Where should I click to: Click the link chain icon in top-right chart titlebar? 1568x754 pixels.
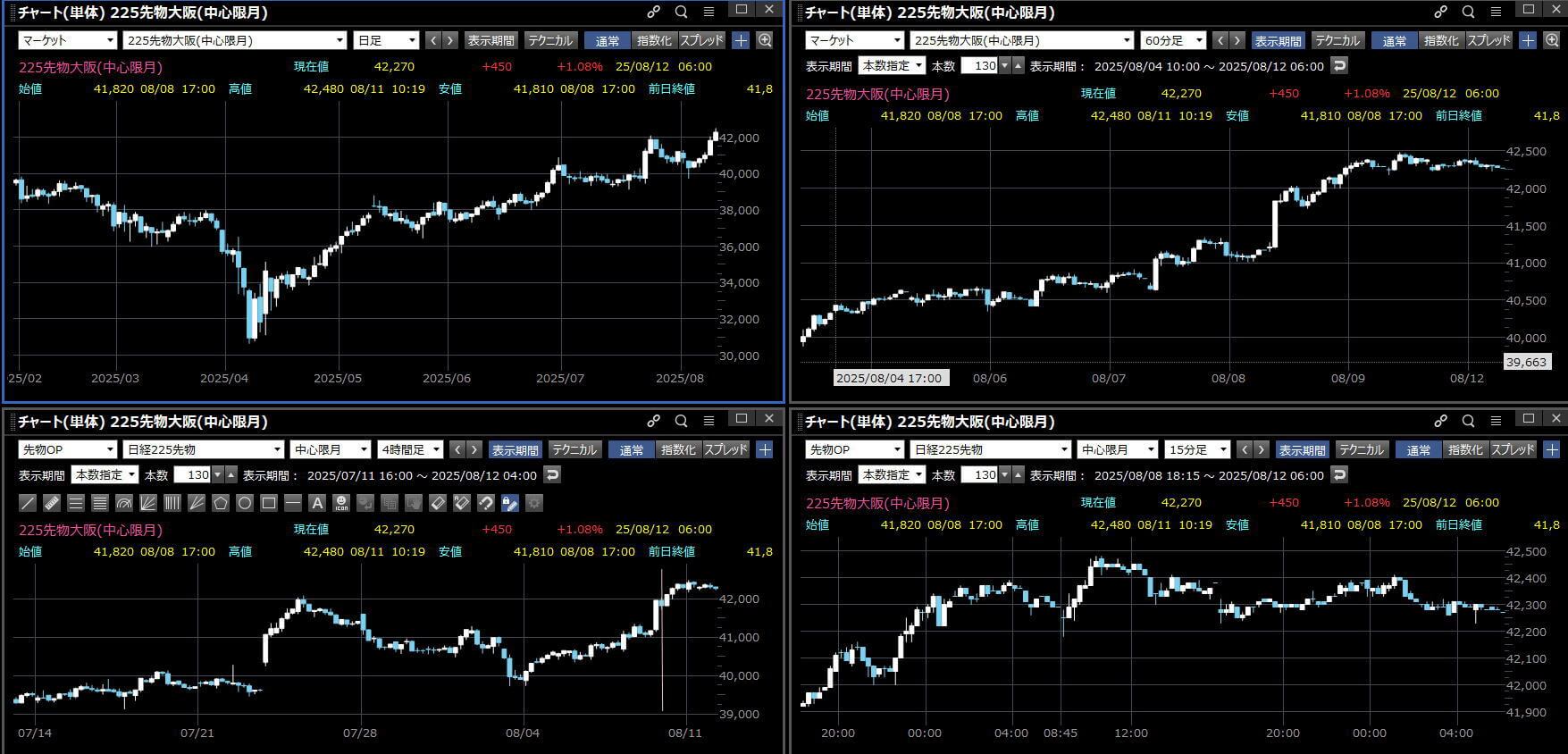click(x=1440, y=12)
